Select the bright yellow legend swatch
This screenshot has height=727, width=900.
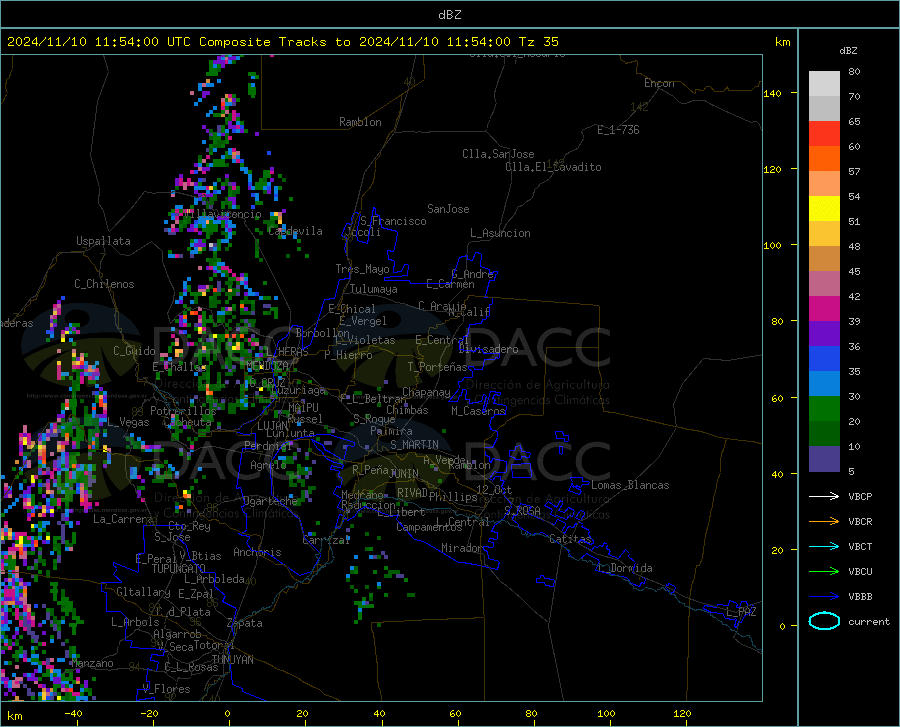tap(824, 209)
